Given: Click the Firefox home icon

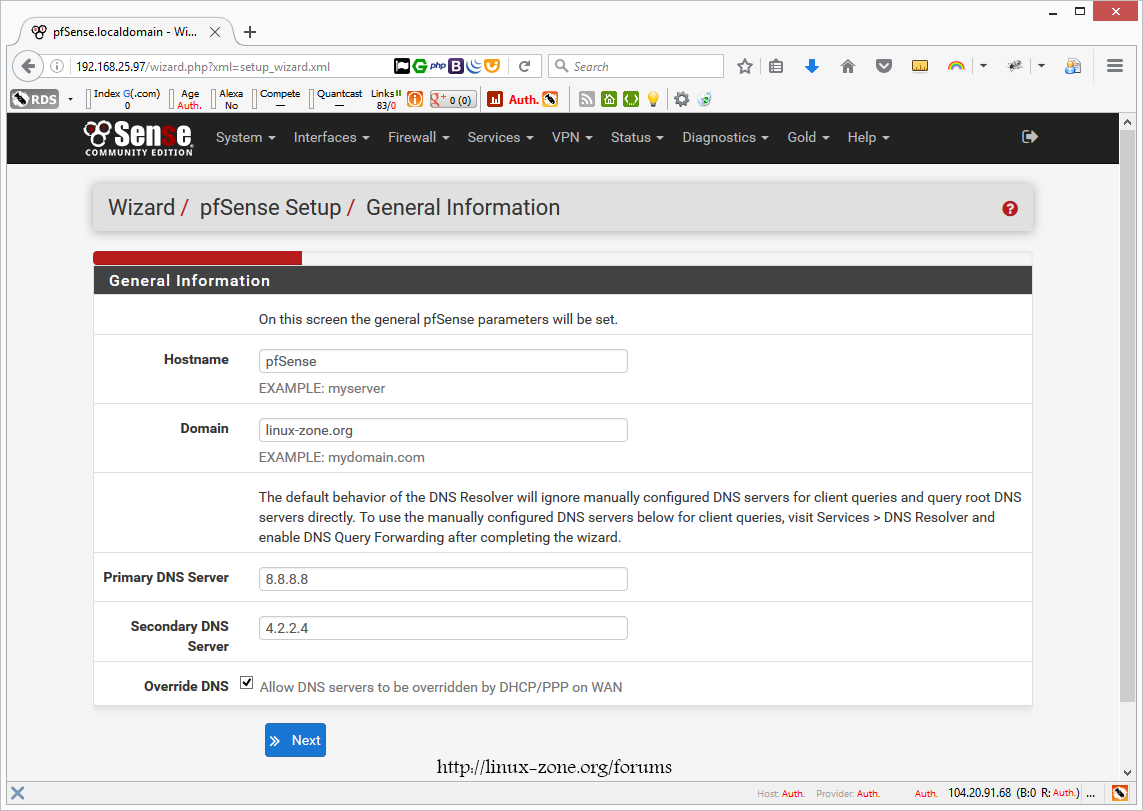Looking at the screenshot, I should [x=848, y=66].
